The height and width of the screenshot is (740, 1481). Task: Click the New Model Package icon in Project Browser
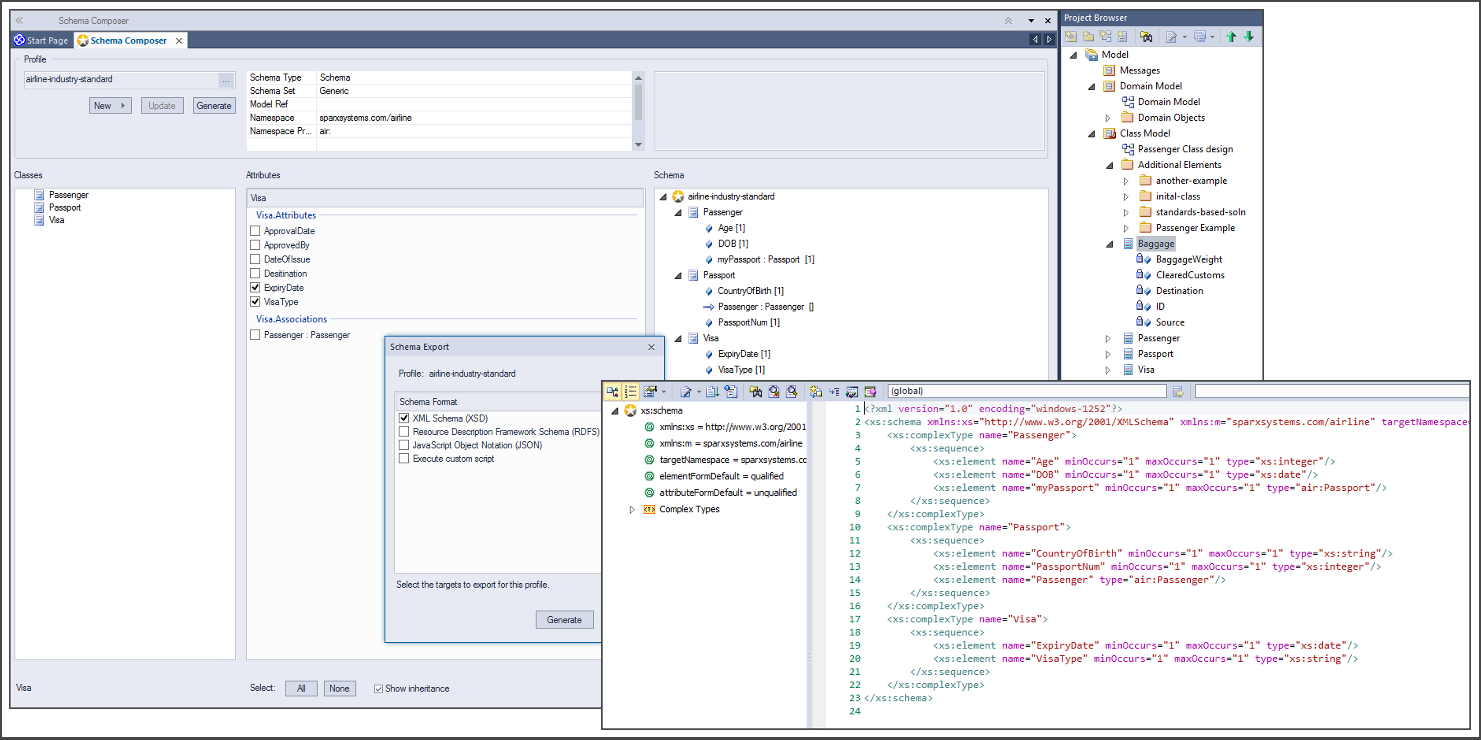click(x=1072, y=37)
